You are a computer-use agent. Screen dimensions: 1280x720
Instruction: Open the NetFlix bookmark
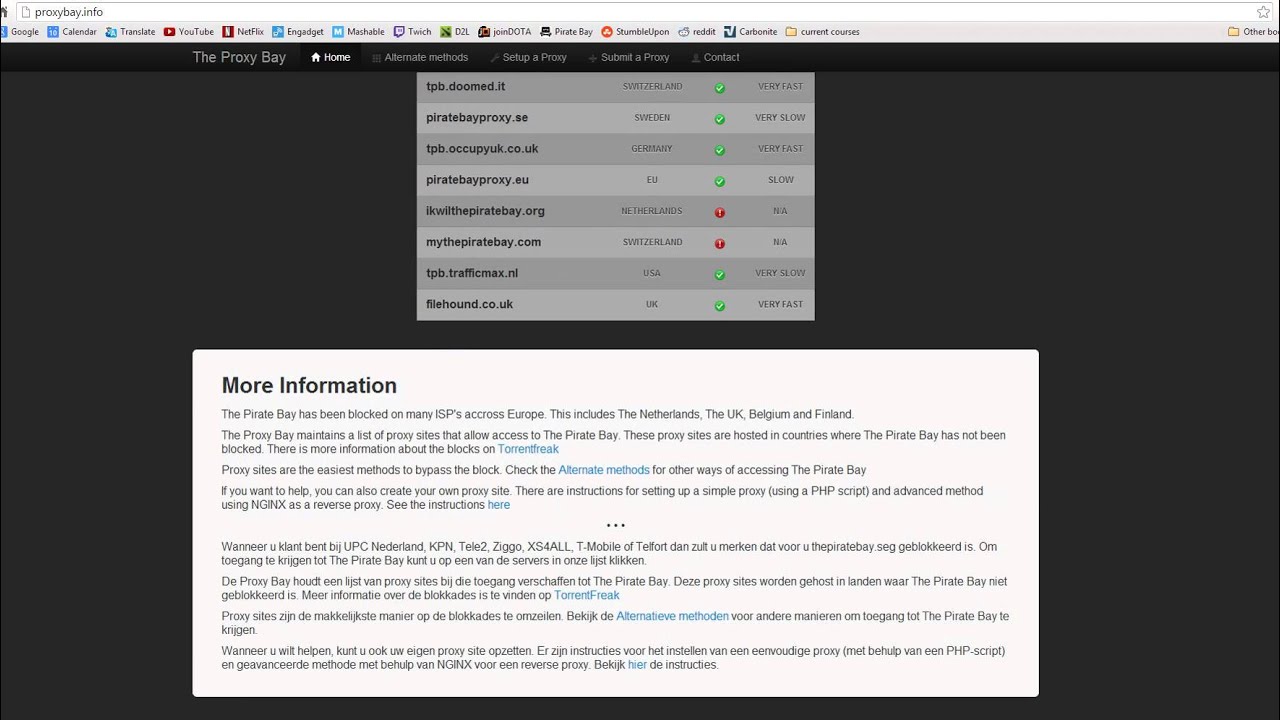point(243,32)
